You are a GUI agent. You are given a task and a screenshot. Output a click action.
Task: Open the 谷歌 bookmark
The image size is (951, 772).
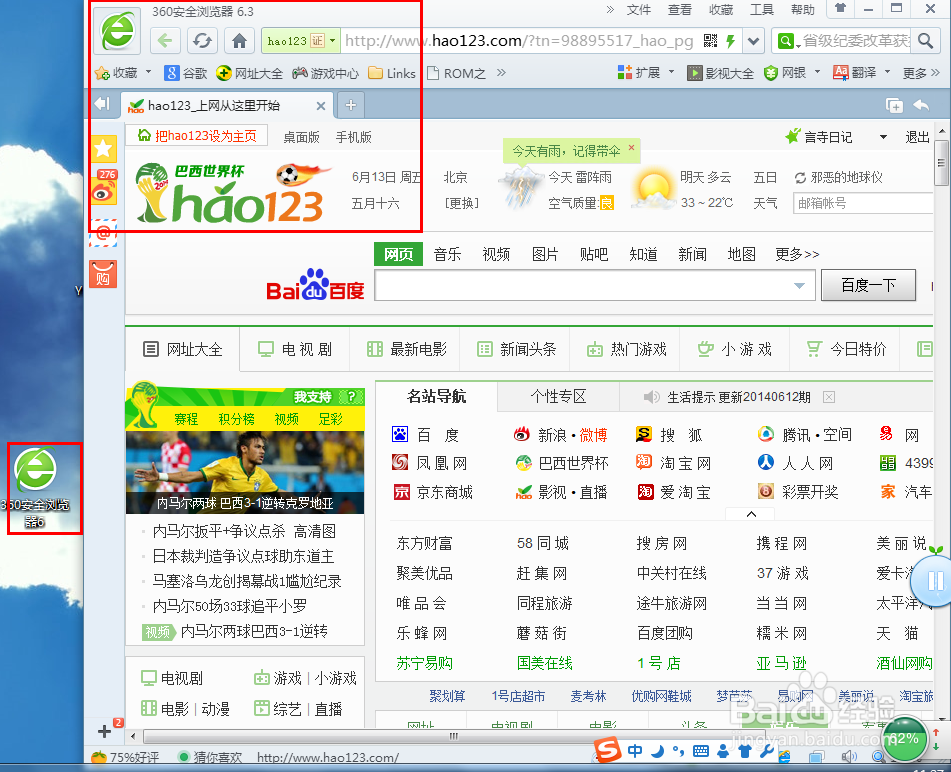186,73
